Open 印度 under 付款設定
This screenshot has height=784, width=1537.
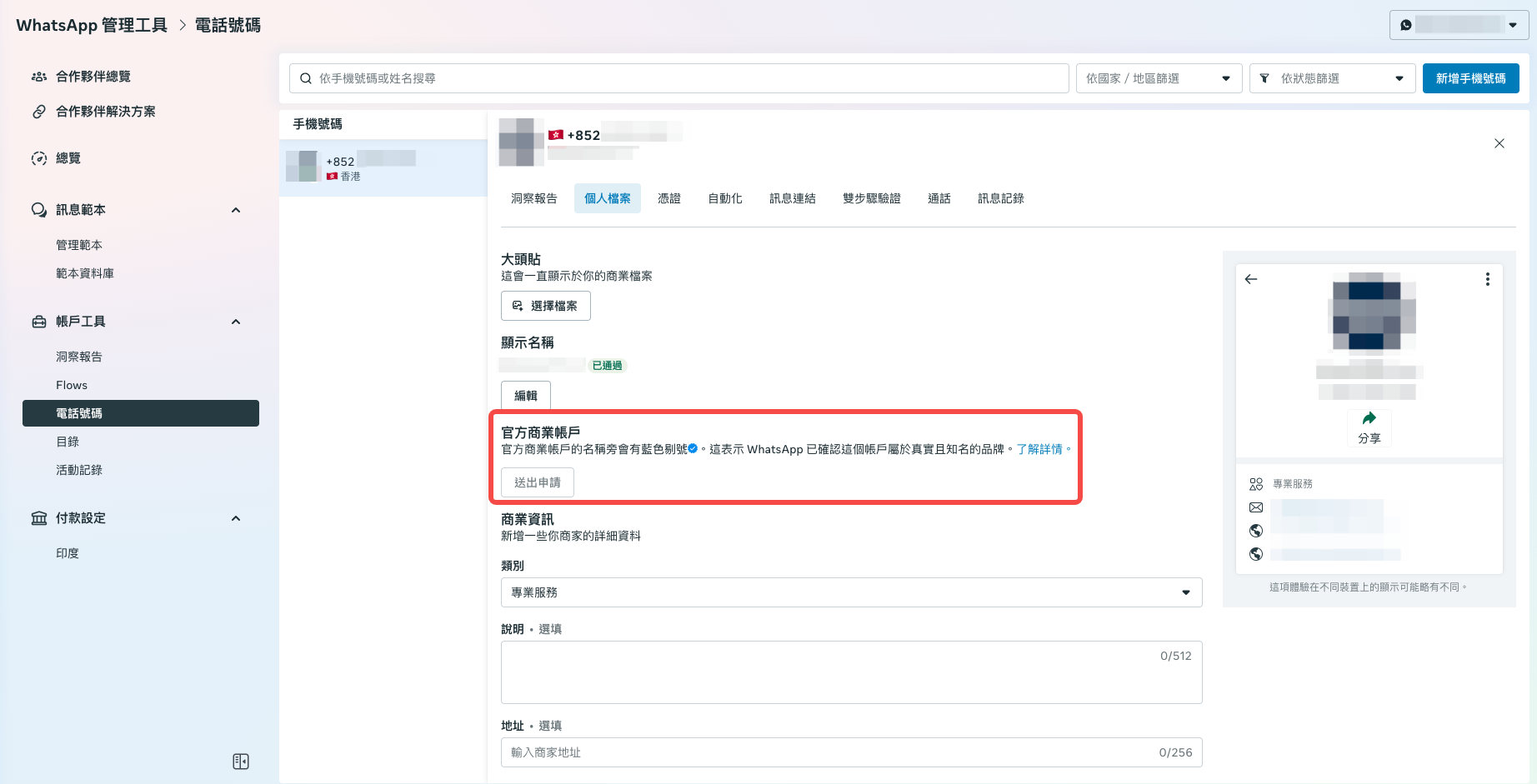pos(68,553)
